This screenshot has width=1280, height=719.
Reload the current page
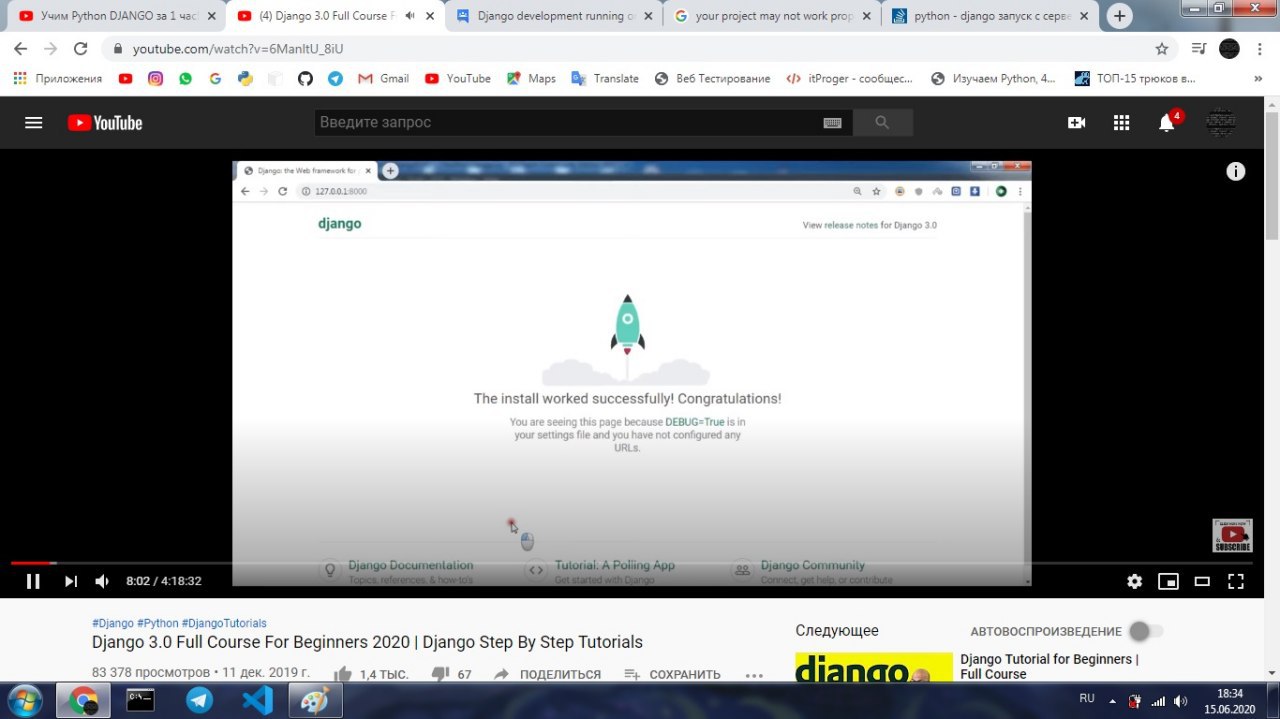pyautogui.click(x=81, y=48)
